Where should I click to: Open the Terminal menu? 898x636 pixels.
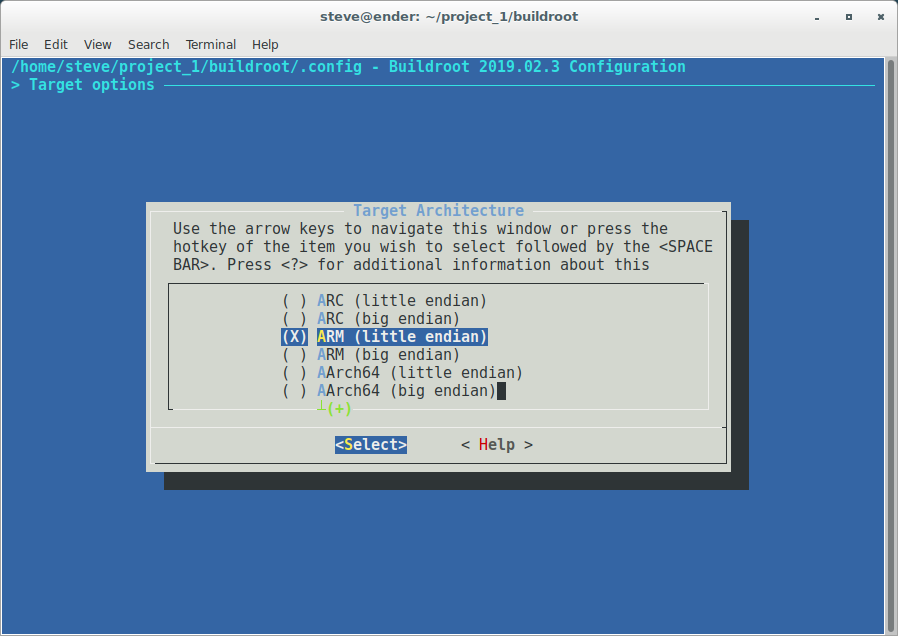point(211,44)
